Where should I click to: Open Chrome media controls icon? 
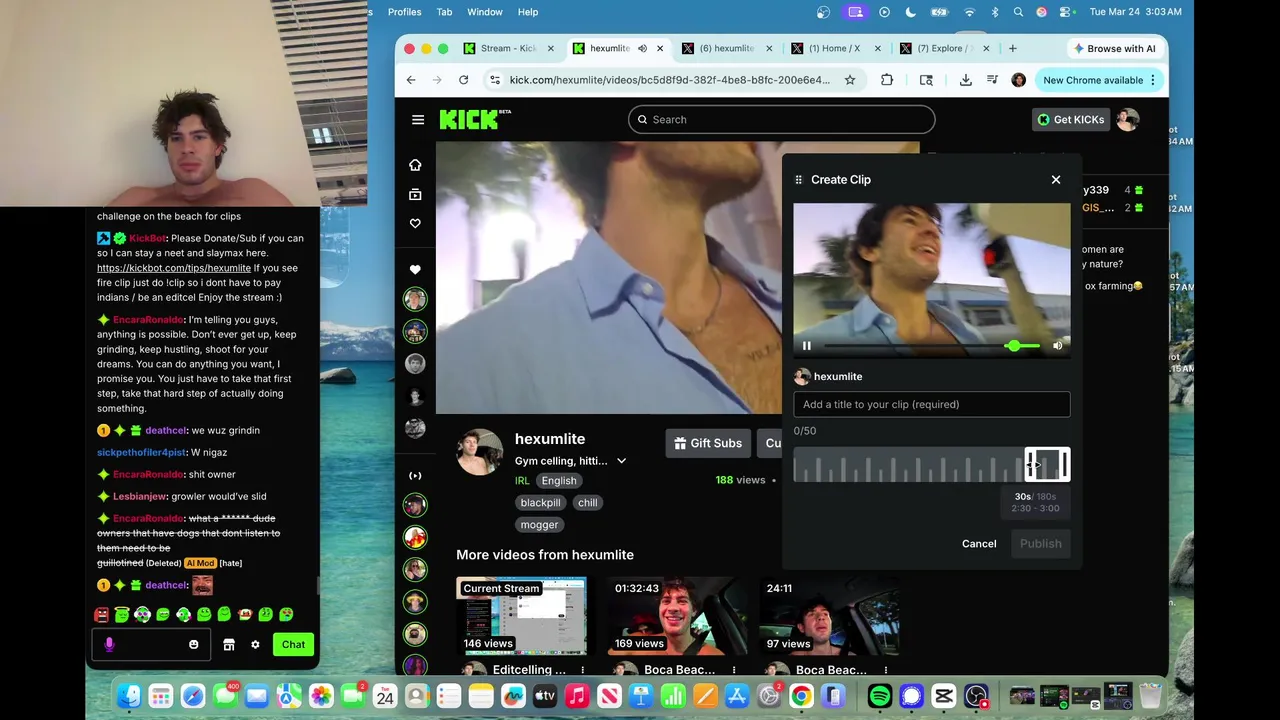point(992,80)
